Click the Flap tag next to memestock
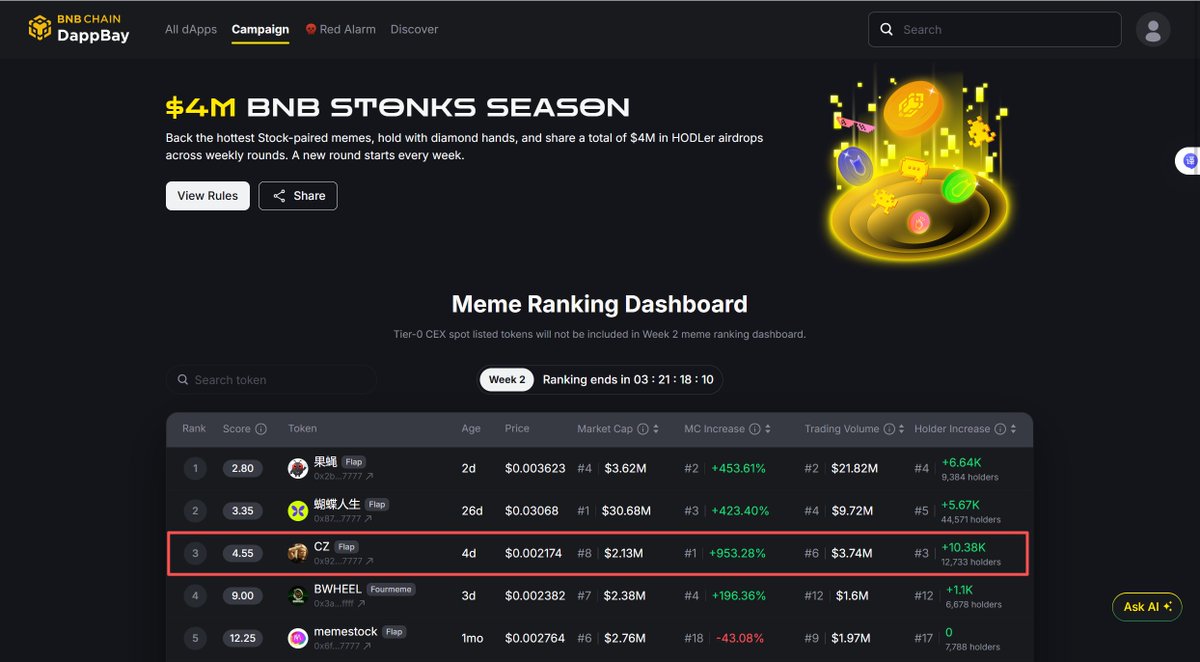 (x=394, y=632)
